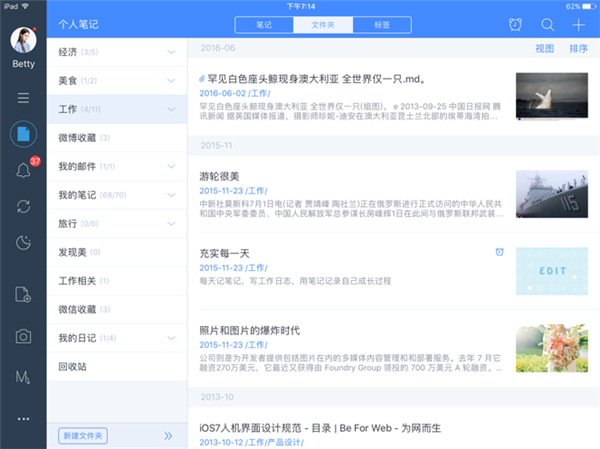The width and height of the screenshot is (600, 449).
Task: Open notifications bell with 37 badge
Action: pos(22,169)
